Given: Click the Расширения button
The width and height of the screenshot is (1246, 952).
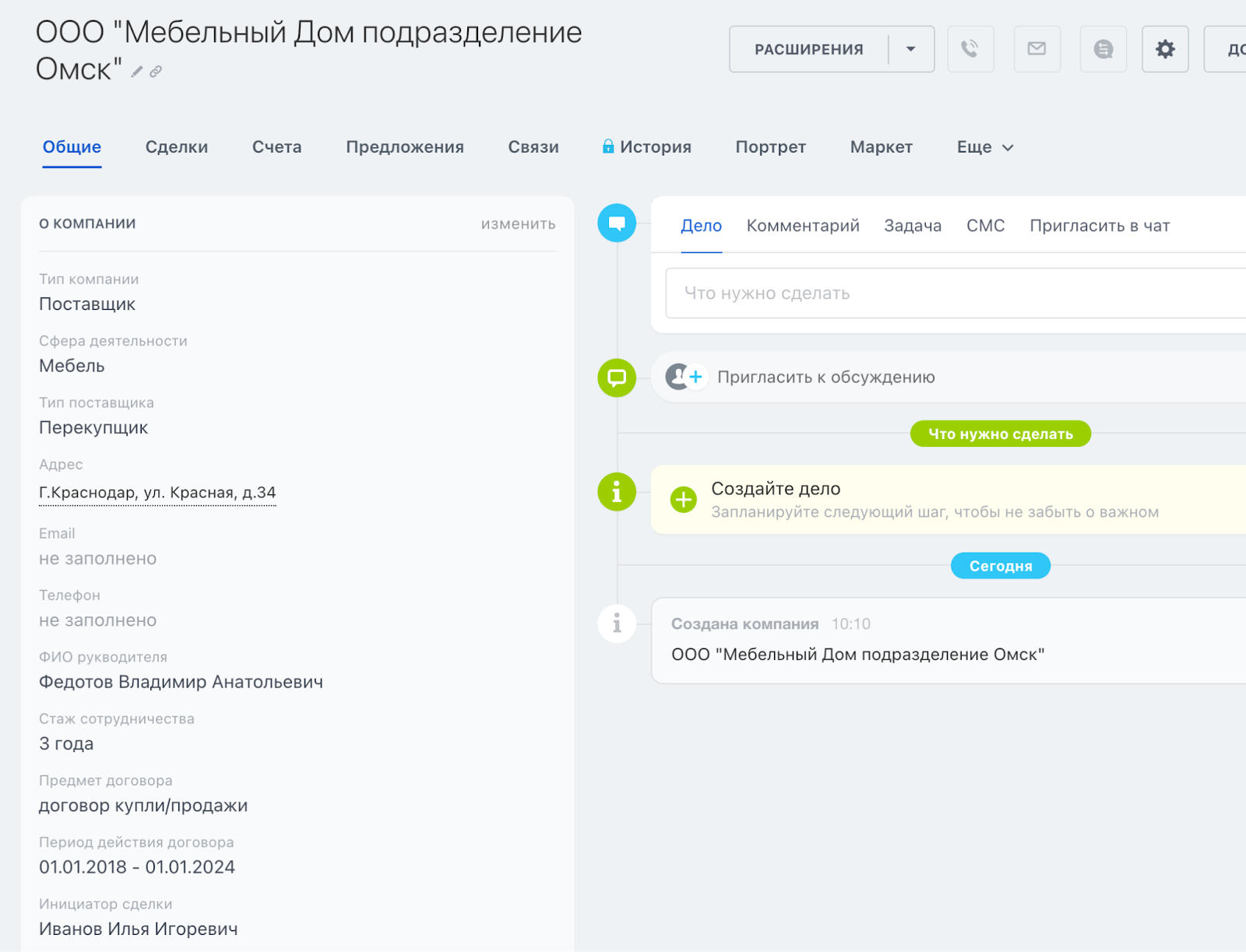Looking at the screenshot, I should coord(808,49).
